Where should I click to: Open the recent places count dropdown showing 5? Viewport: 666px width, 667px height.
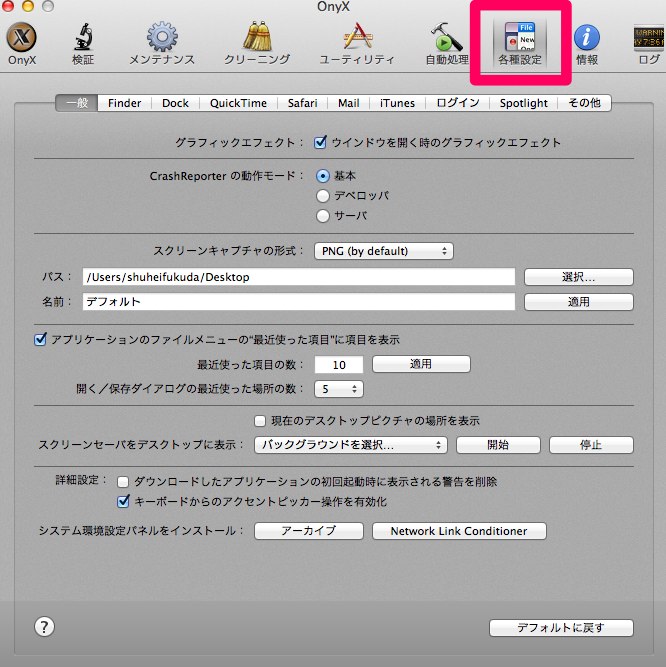(339, 389)
